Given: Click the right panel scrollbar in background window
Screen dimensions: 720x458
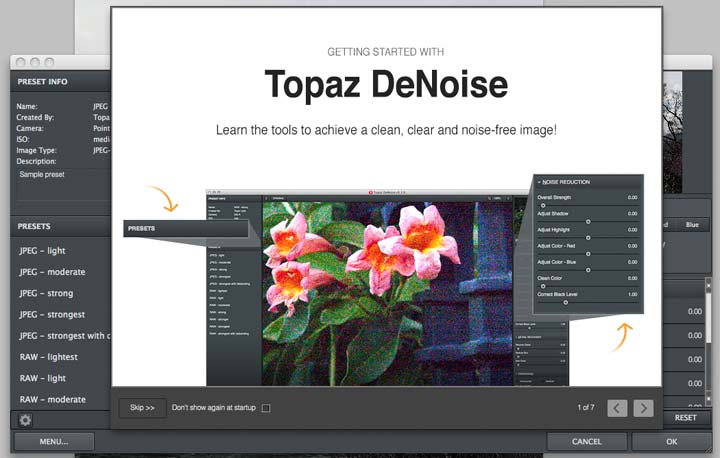Looking at the screenshot, I should coord(709,340).
